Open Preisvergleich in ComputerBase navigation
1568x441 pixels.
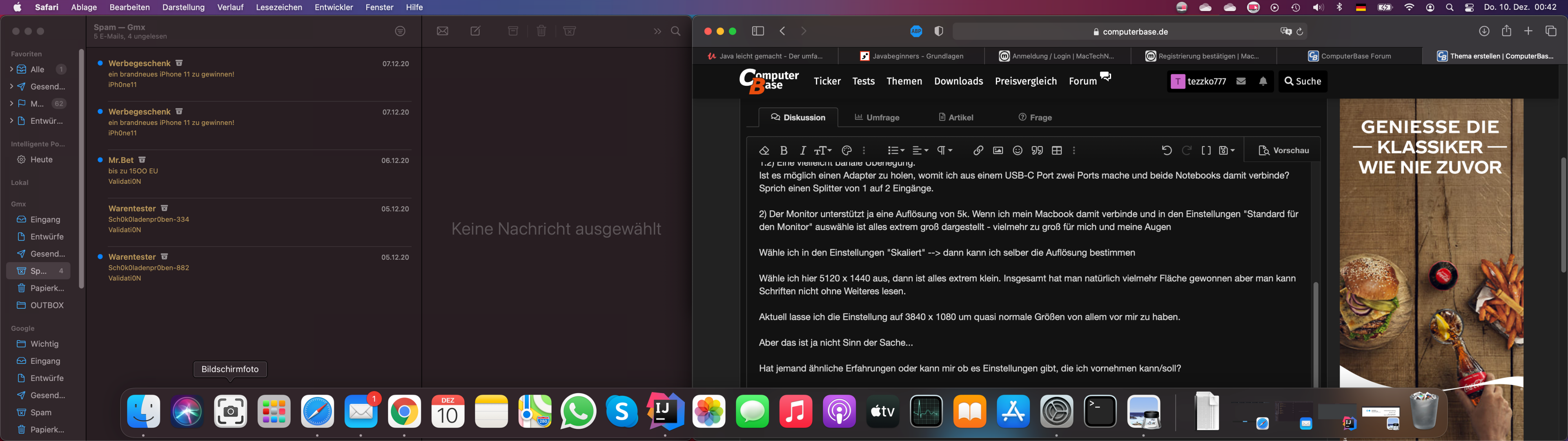pyautogui.click(x=1026, y=81)
